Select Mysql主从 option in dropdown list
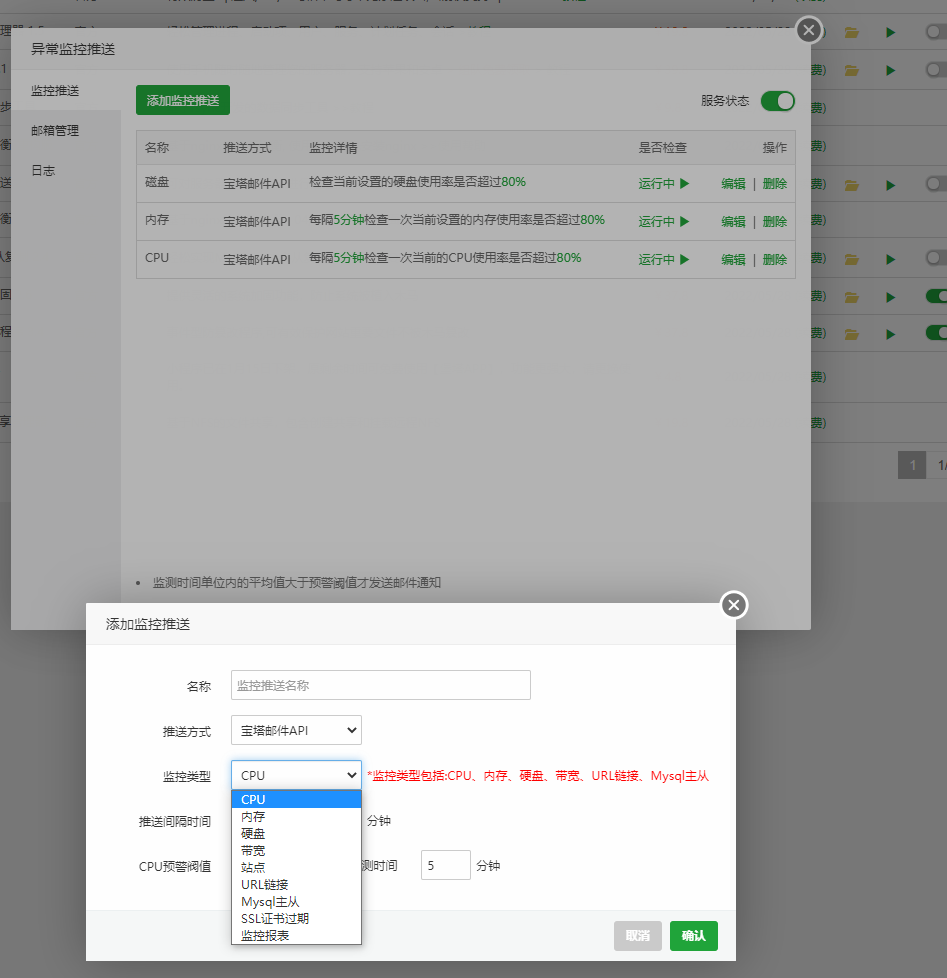947x978 pixels. pyautogui.click(x=296, y=901)
